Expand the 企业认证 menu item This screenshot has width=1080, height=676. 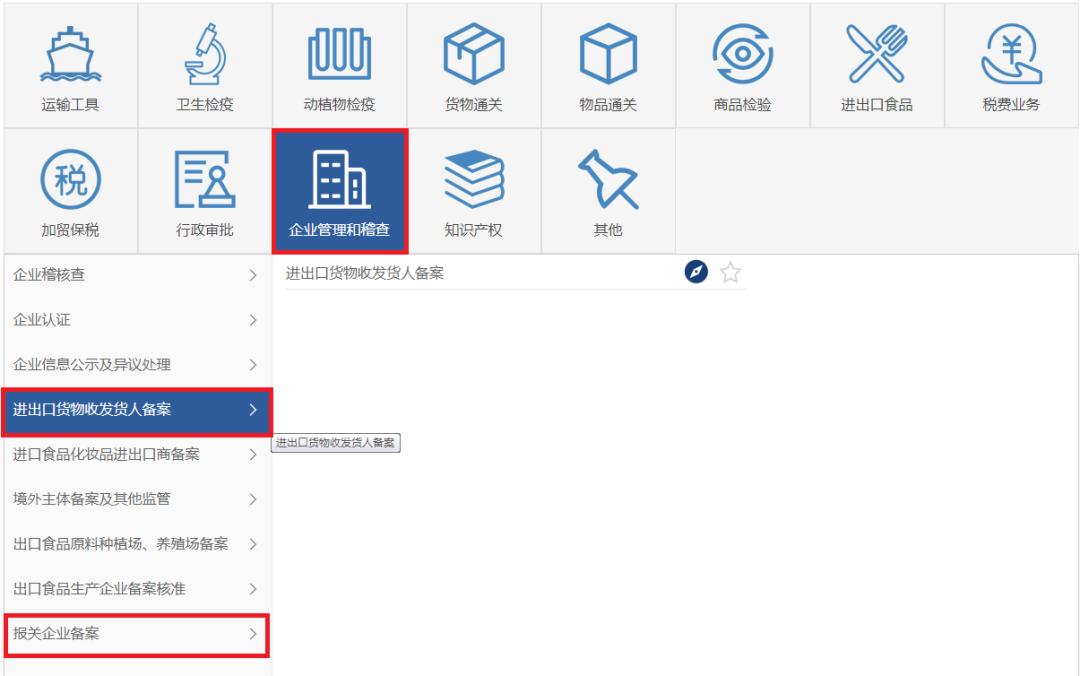[x=136, y=320]
